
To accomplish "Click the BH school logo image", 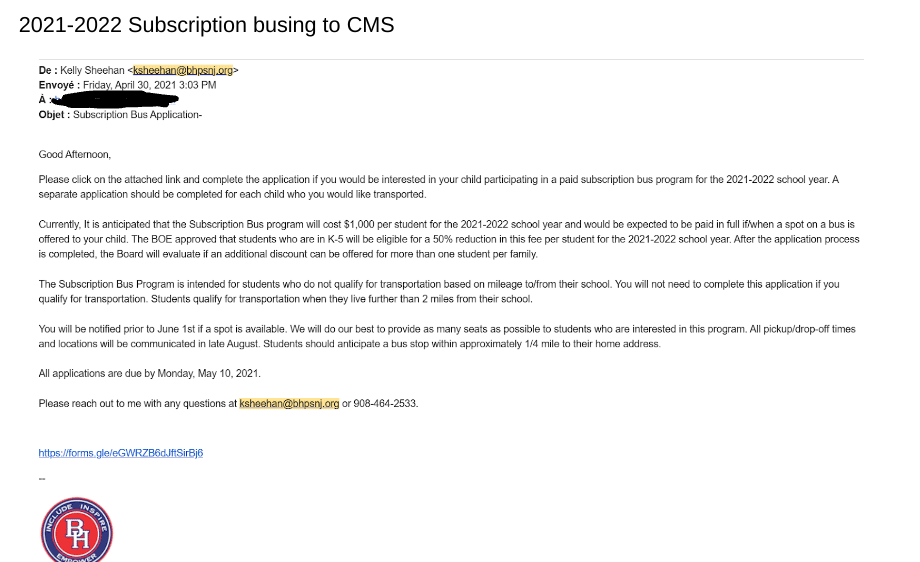I will coord(76,531).
